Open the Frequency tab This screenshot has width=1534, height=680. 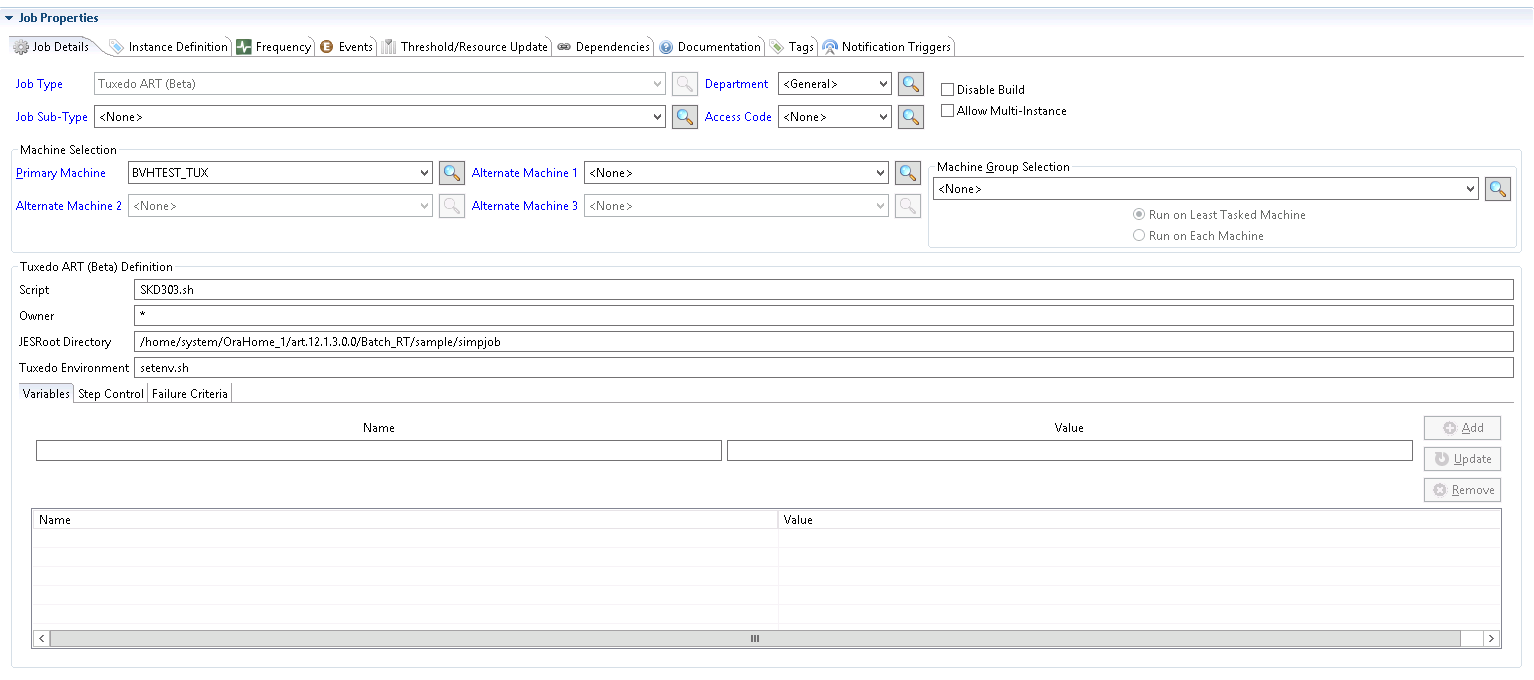[x=274, y=47]
